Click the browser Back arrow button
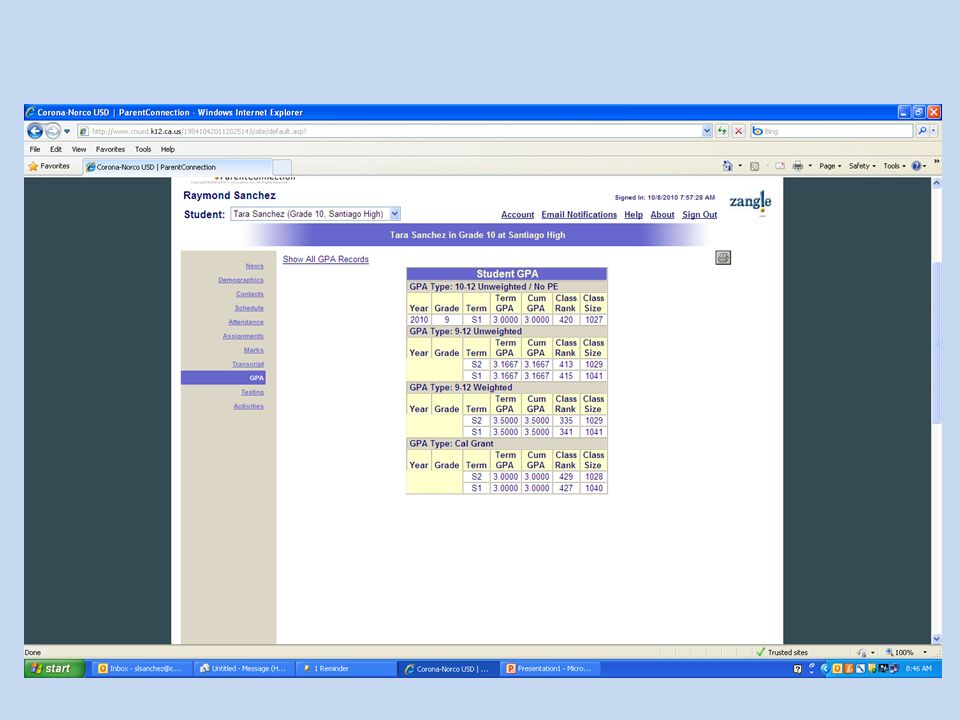 click(x=35, y=130)
